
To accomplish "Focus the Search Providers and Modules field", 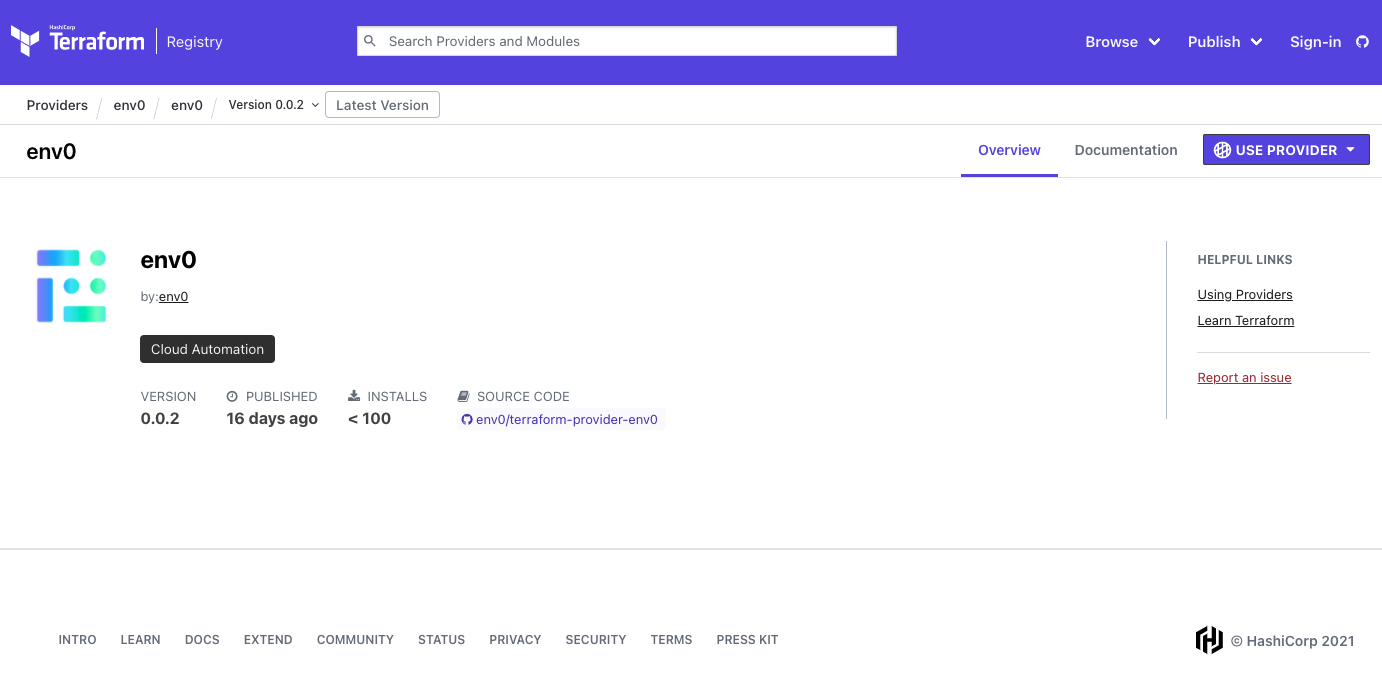I will pyautogui.click(x=627, y=41).
